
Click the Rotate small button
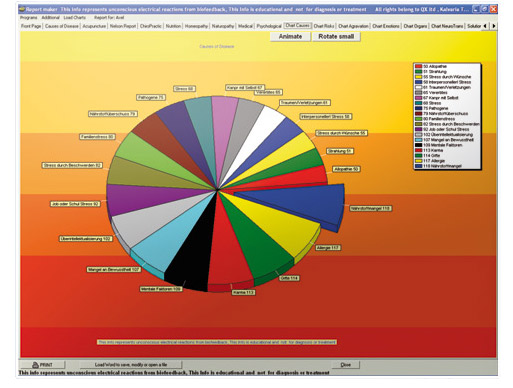click(x=336, y=37)
